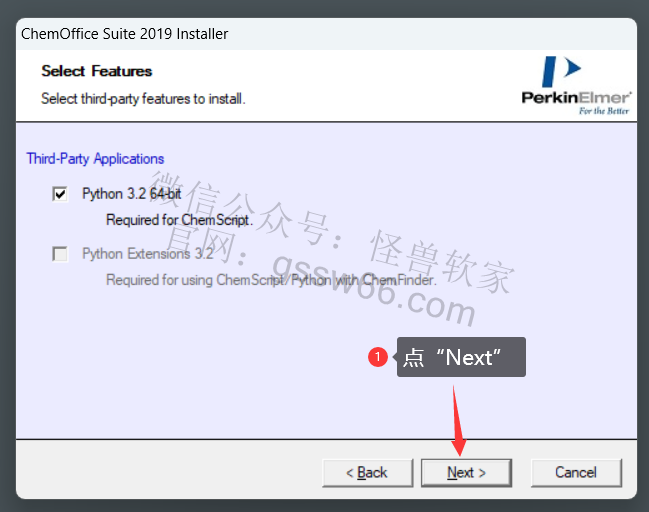649x512 pixels.
Task: Click 'Select third-party features to install.' text
Action: (x=143, y=99)
